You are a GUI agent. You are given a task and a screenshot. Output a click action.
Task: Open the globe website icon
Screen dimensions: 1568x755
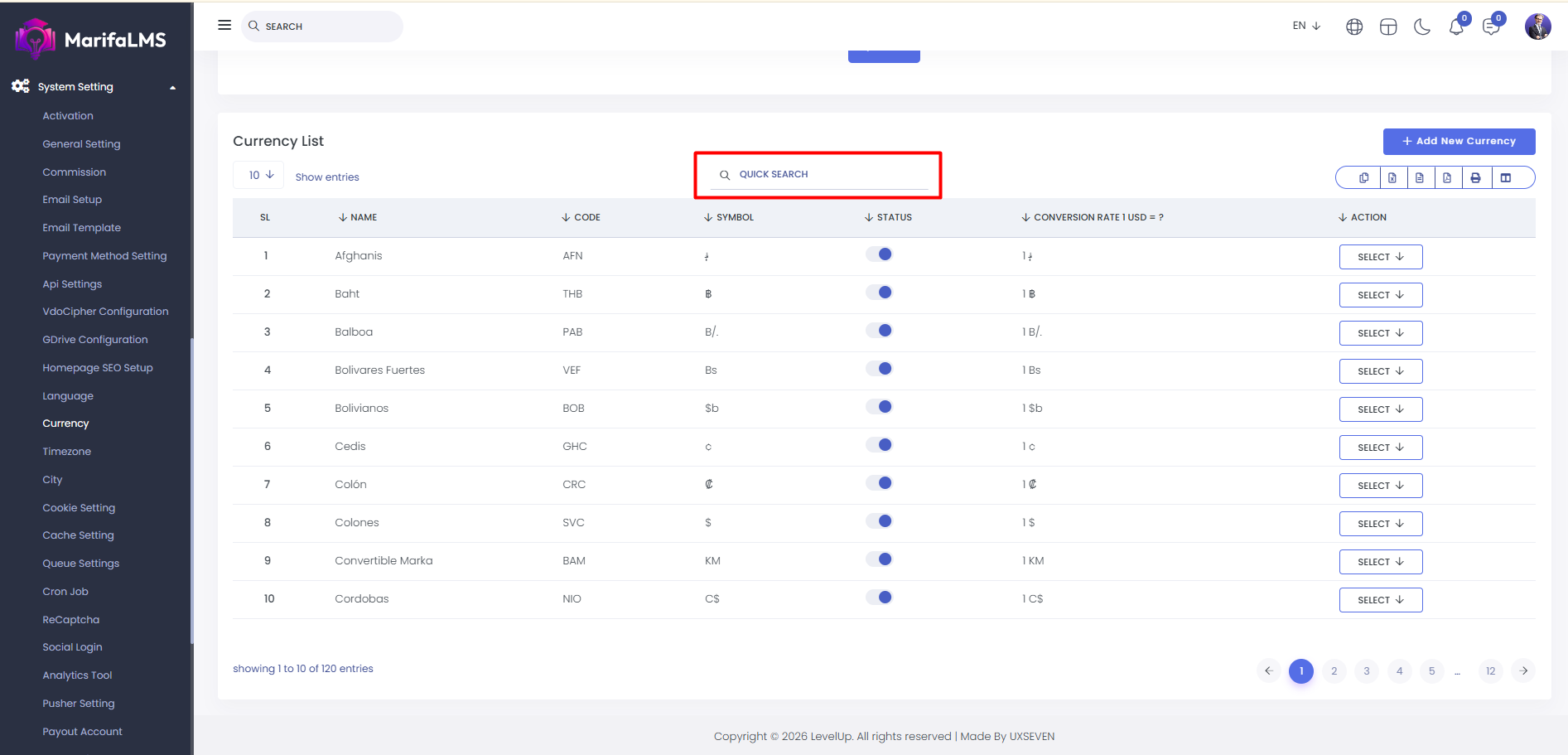(x=1354, y=27)
